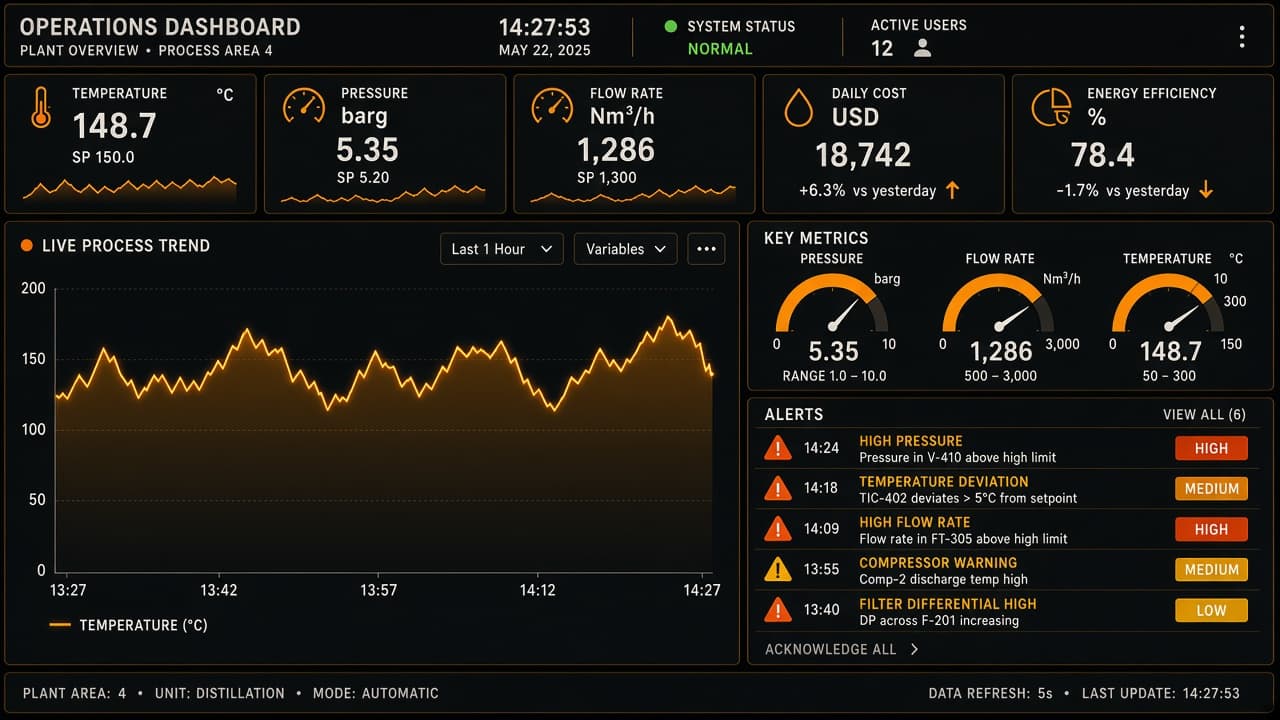The image size is (1280, 720).
Task: Select the Compressor Warning alert title
Action: tap(938, 563)
